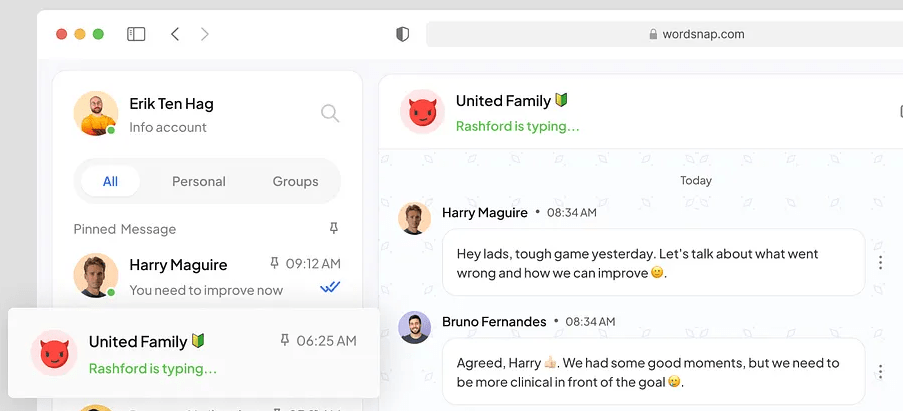
Task: Click the United Family devil avatar in header
Action: 422,112
